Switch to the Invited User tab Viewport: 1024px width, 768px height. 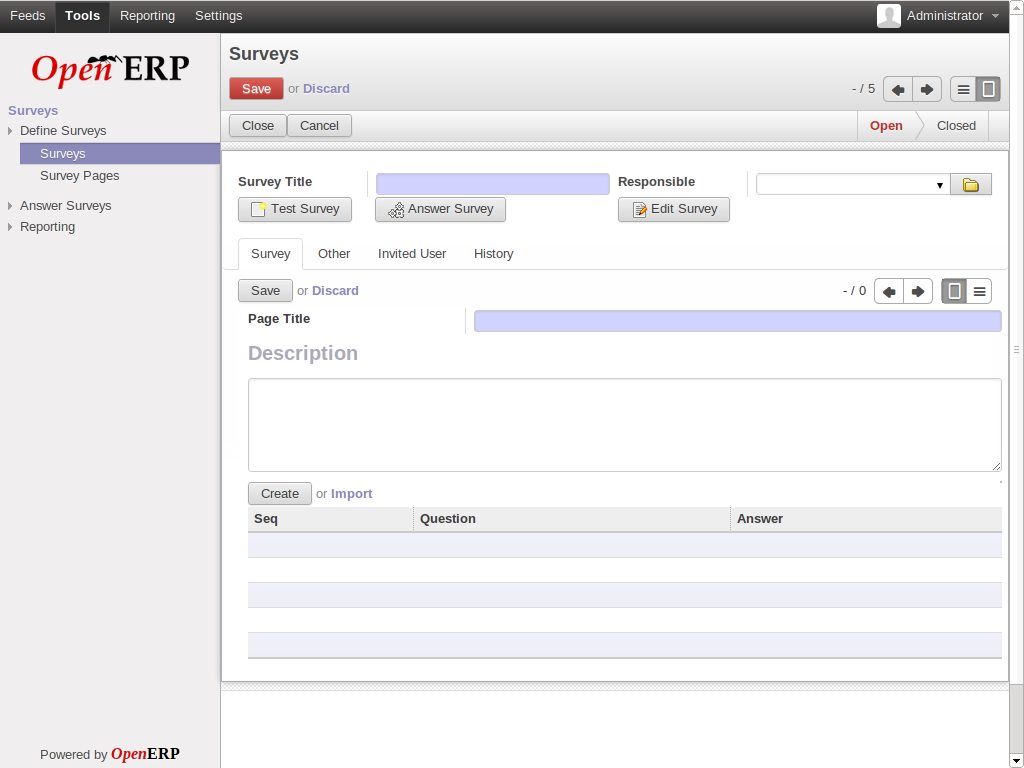tap(411, 254)
